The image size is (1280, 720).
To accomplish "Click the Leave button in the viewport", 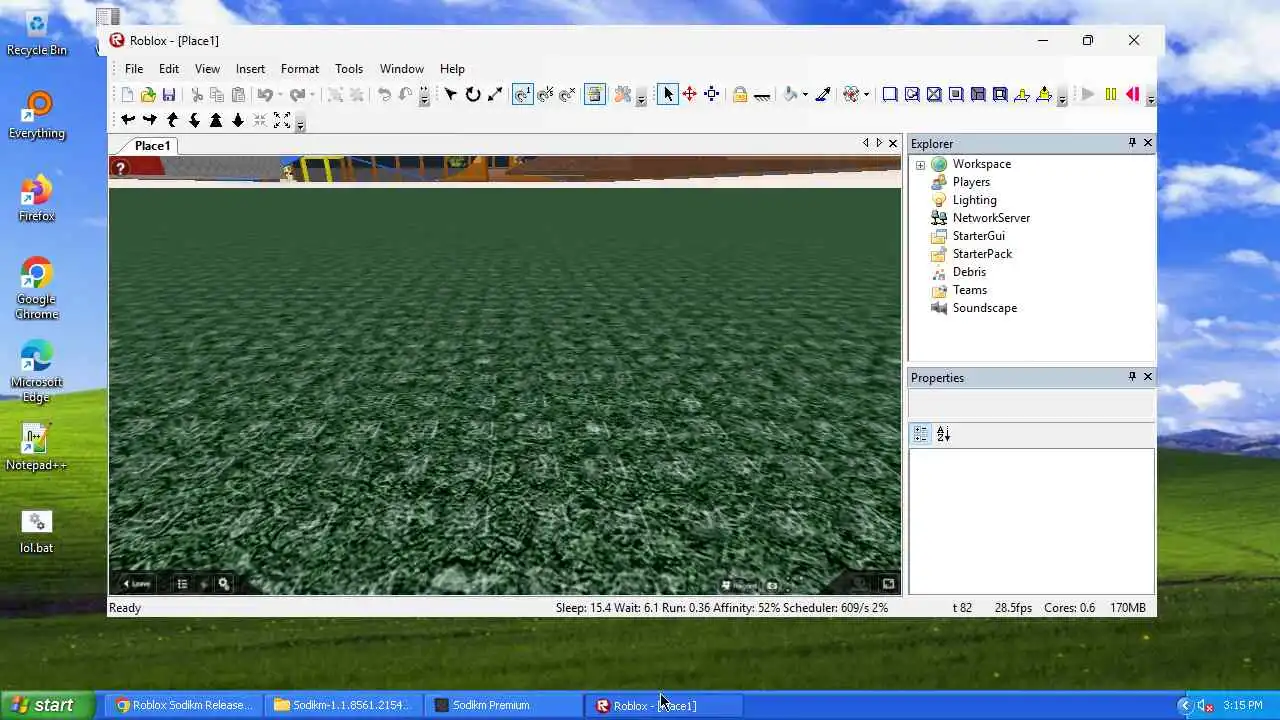I will click(136, 584).
